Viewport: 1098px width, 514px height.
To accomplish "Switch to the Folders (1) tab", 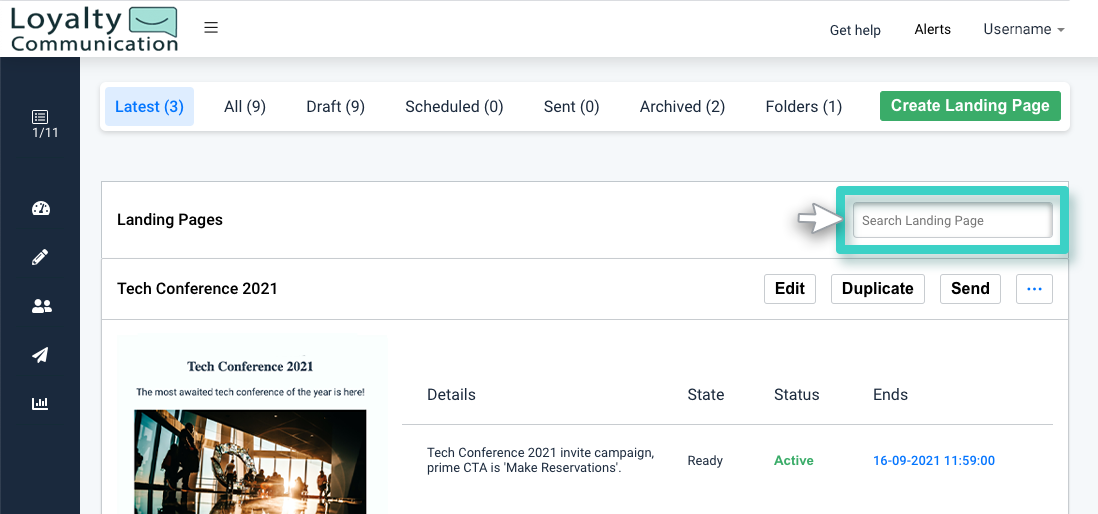I will coord(803,106).
